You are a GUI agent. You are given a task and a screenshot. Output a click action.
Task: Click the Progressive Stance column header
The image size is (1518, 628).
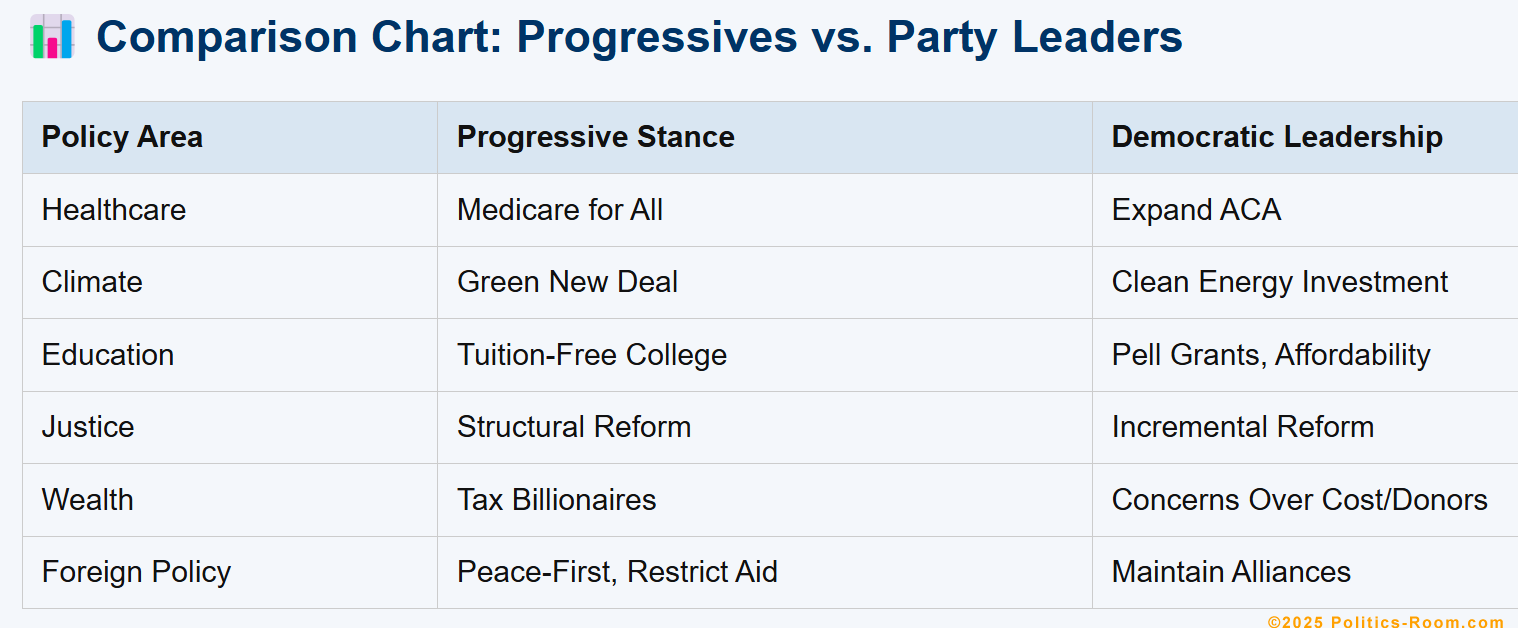coord(765,138)
